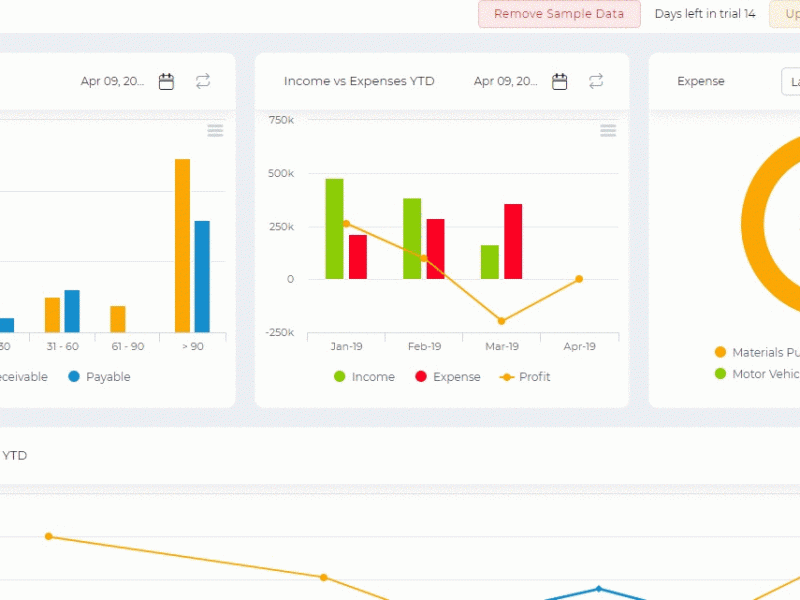The width and height of the screenshot is (800, 600).
Task: Select the Jan-19 green income bar
Action: (x=334, y=229)
